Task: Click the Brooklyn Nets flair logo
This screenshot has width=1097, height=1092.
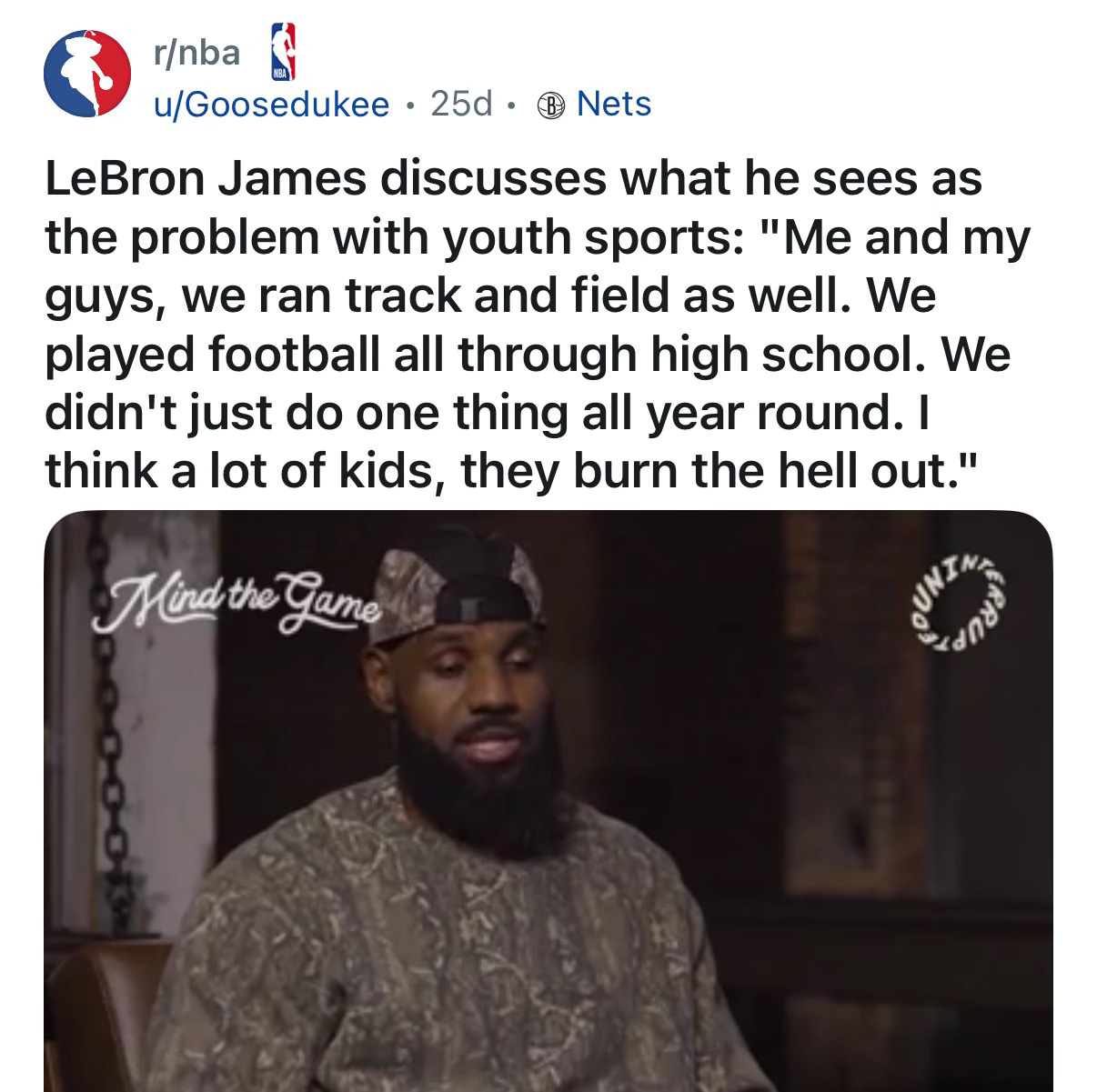Action: [552, 105]
